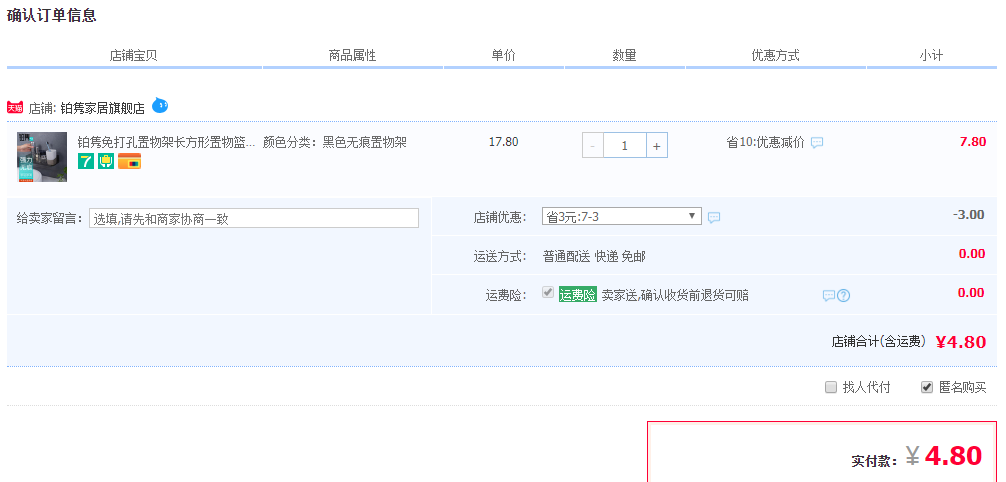The image size is (1006, 482).
Task: Uncheck the 匿名购买 checkbox
Action: click(x=926, y=387)
